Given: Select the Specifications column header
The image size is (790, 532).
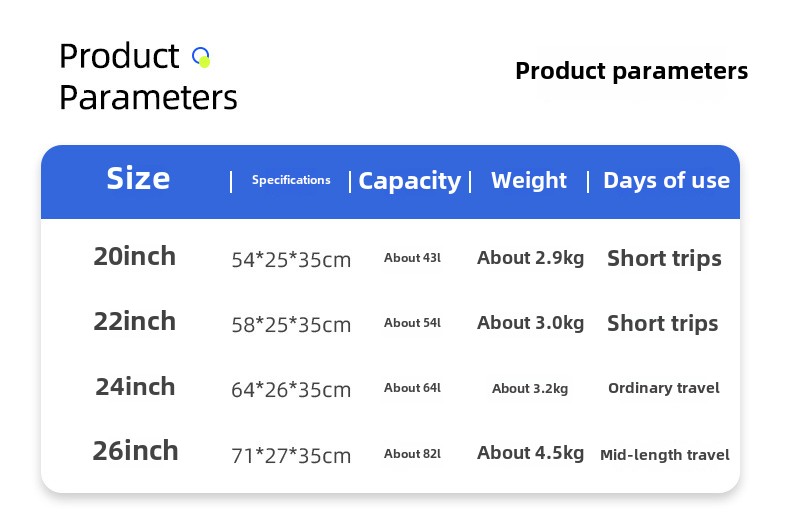Looking at the screenshot, I should [291, 180].
